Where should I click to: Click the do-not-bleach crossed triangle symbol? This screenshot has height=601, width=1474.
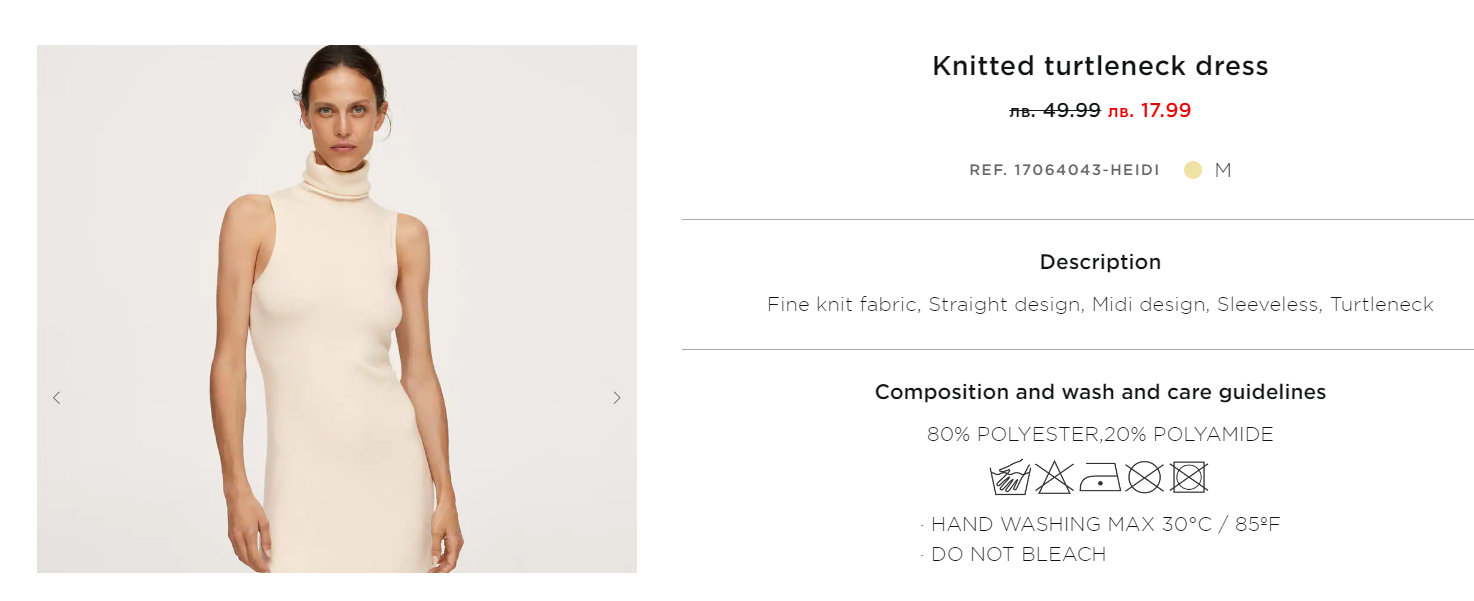tap(1054, 477)
